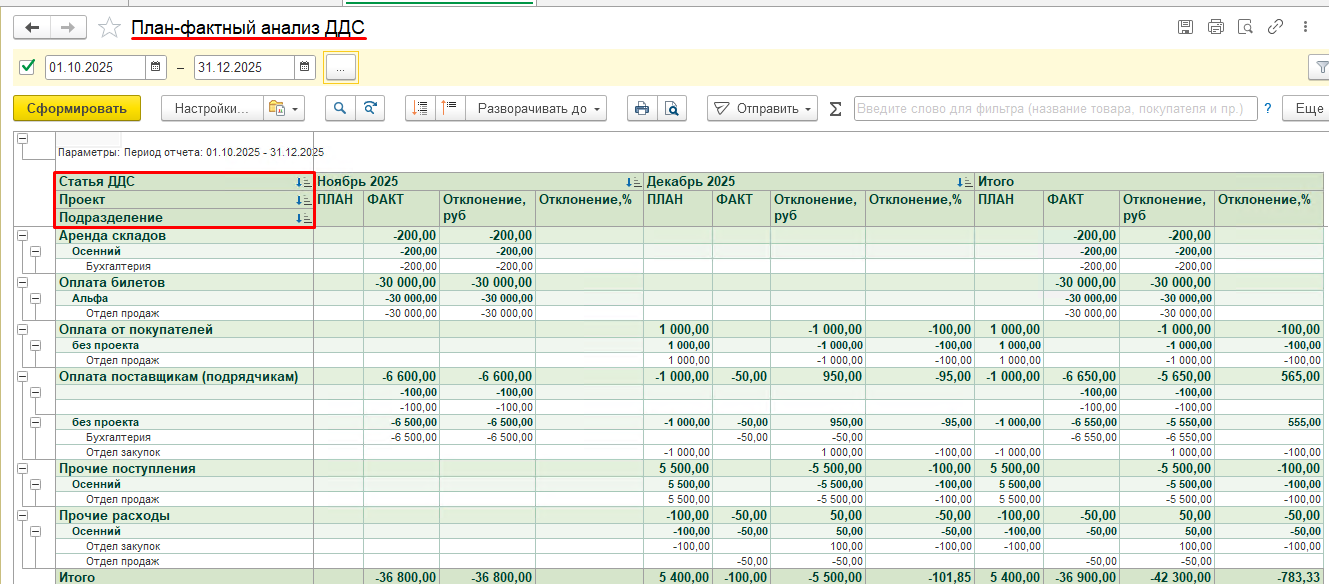Click the -783,33 total deviation cell

point(1271,577)
